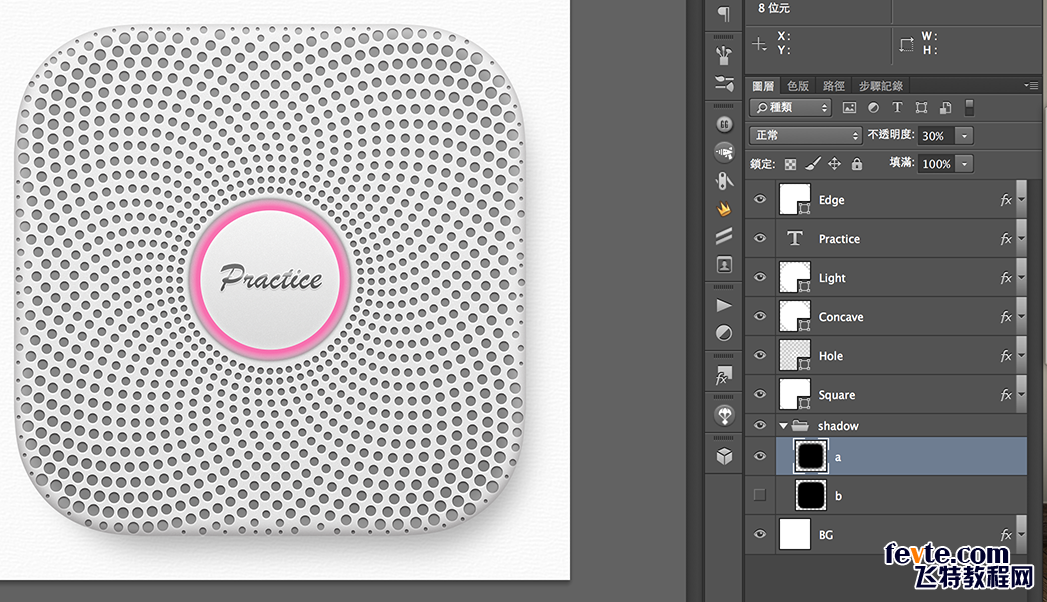This screenshot has width=1047, height=602.
Task: Lock all padlock icon
Action: tap(857, 164)
